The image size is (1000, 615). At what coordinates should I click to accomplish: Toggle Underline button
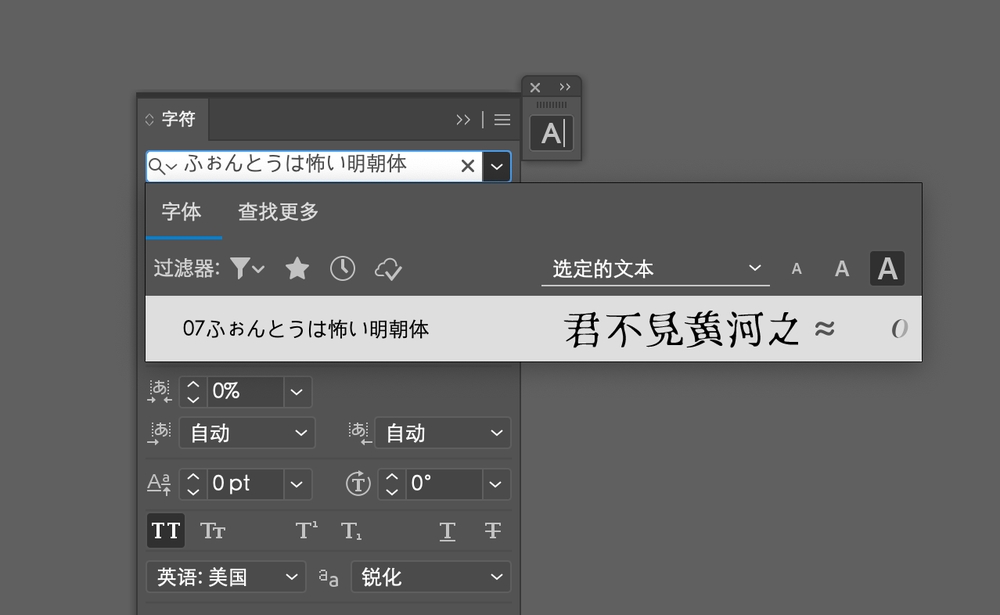[x=447, y=530]
